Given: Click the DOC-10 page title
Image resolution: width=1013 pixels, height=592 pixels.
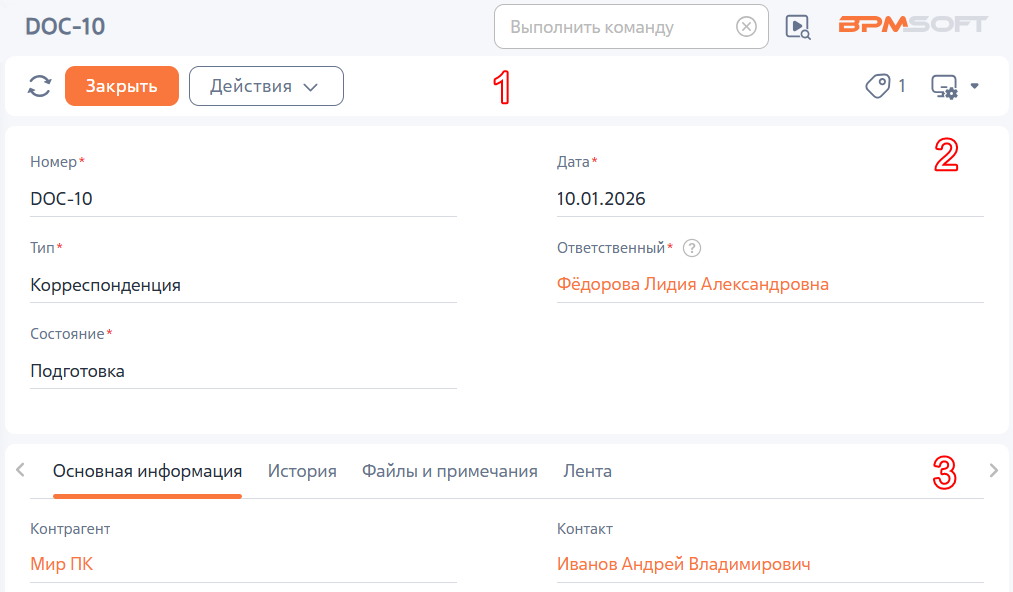Looking at the screenshot, I should tap(65, 26).
